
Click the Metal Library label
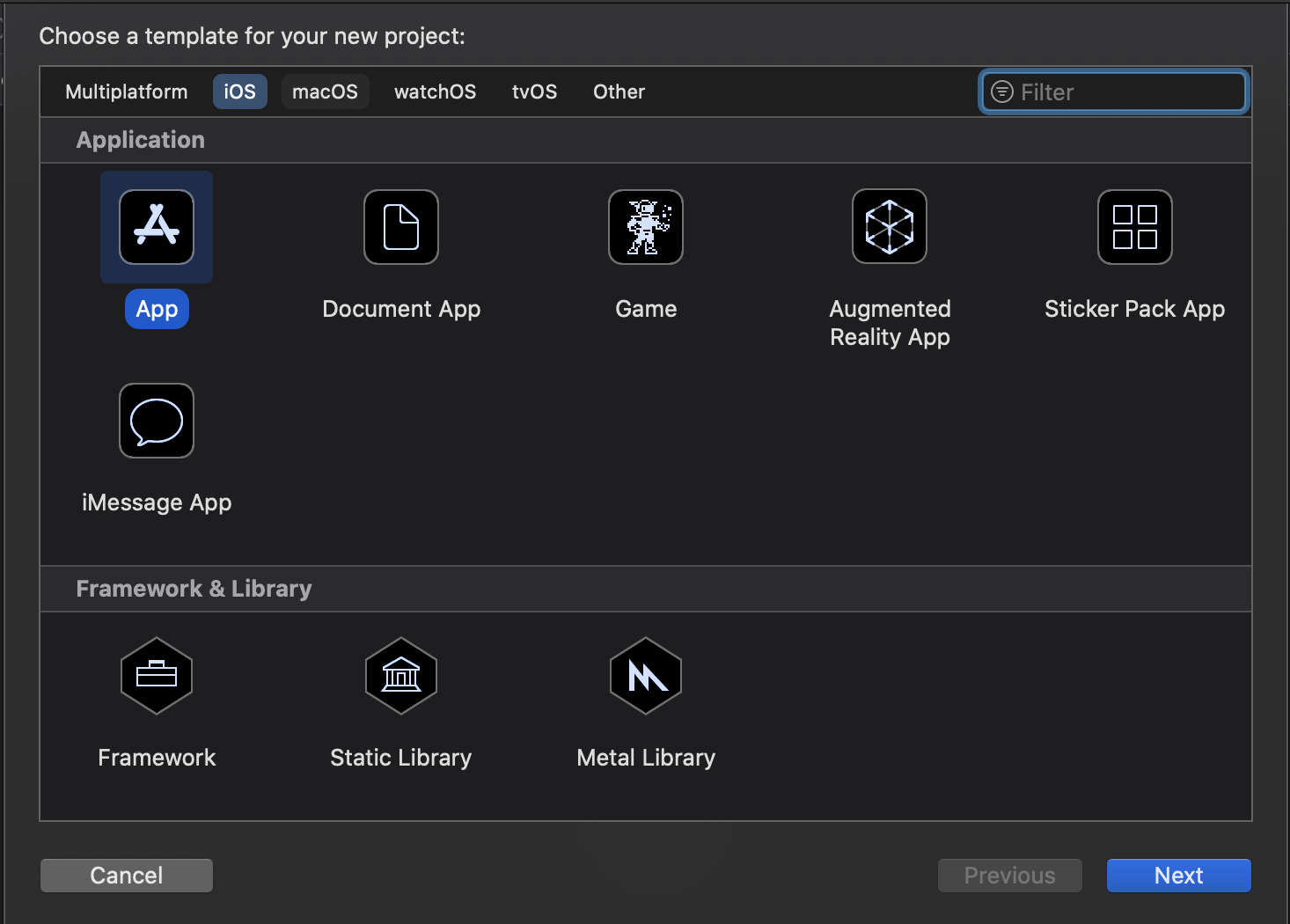[646, 758]
